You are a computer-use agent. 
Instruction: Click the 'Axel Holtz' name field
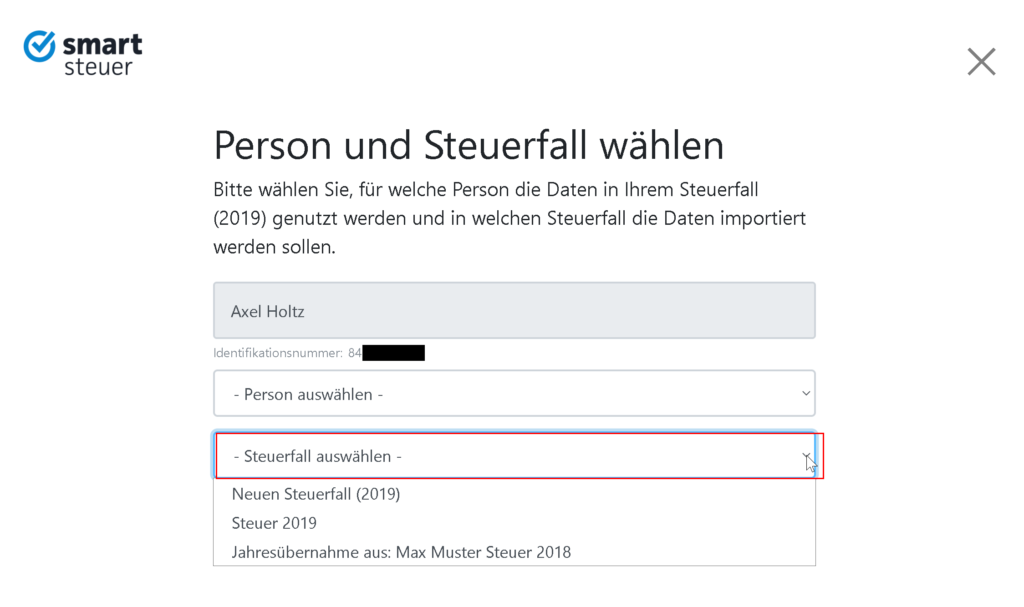tap(513, 311)
